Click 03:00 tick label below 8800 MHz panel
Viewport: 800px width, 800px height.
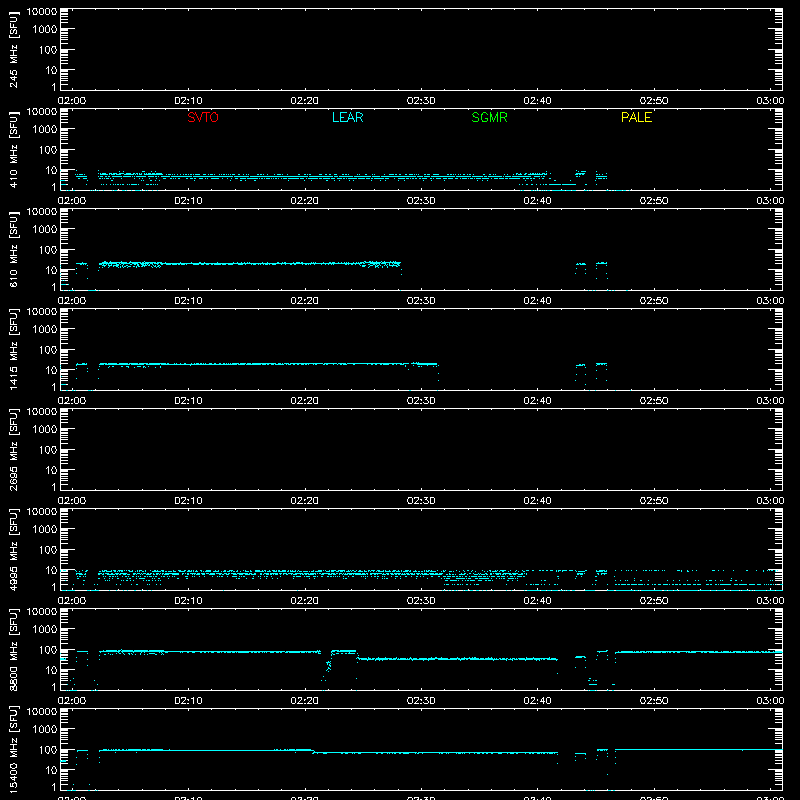point(770,701)
